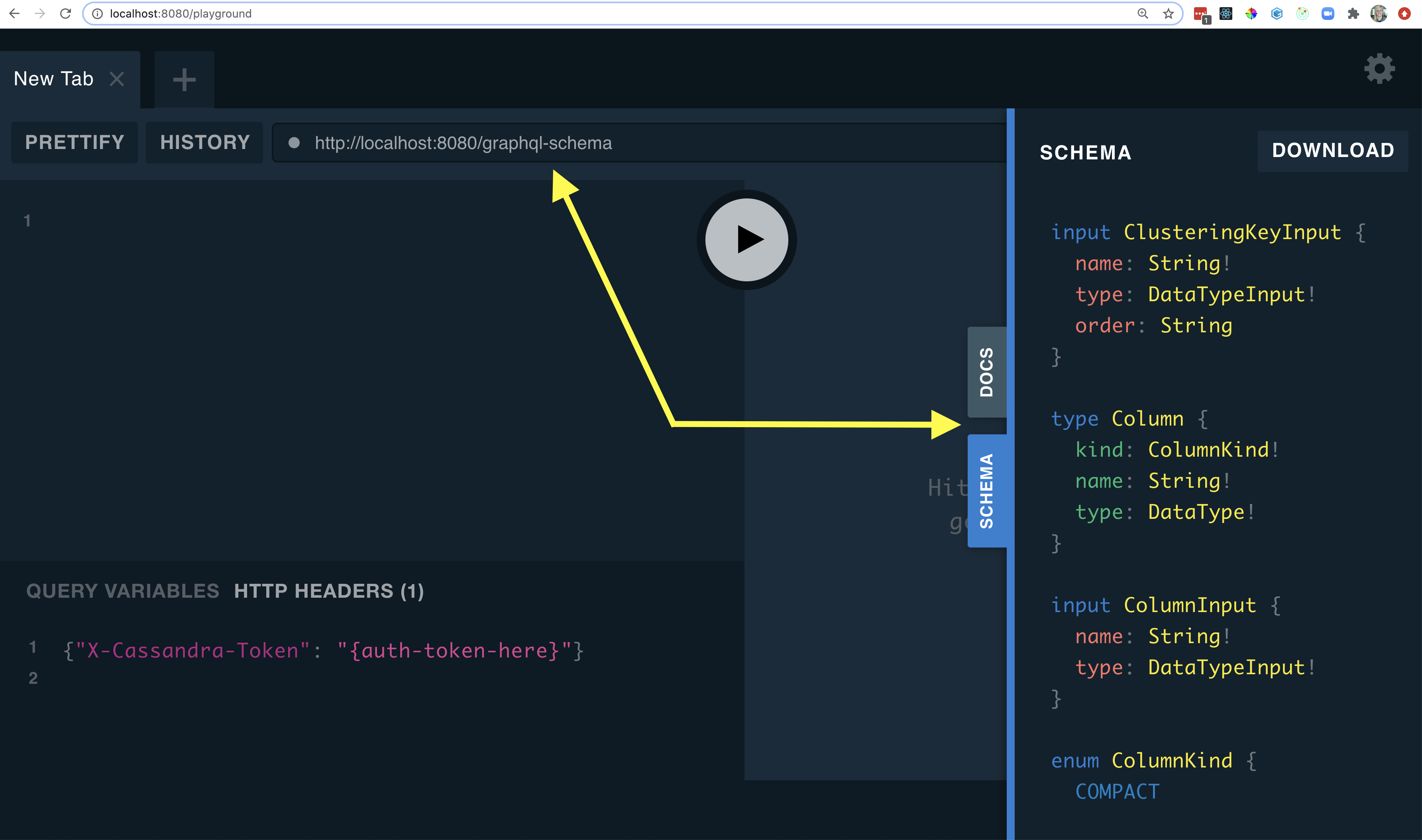Image resolution: width=1422 pixels, height=840 pixels.
Task: Click the color picker extension icon
Action: coord(1251,14)
